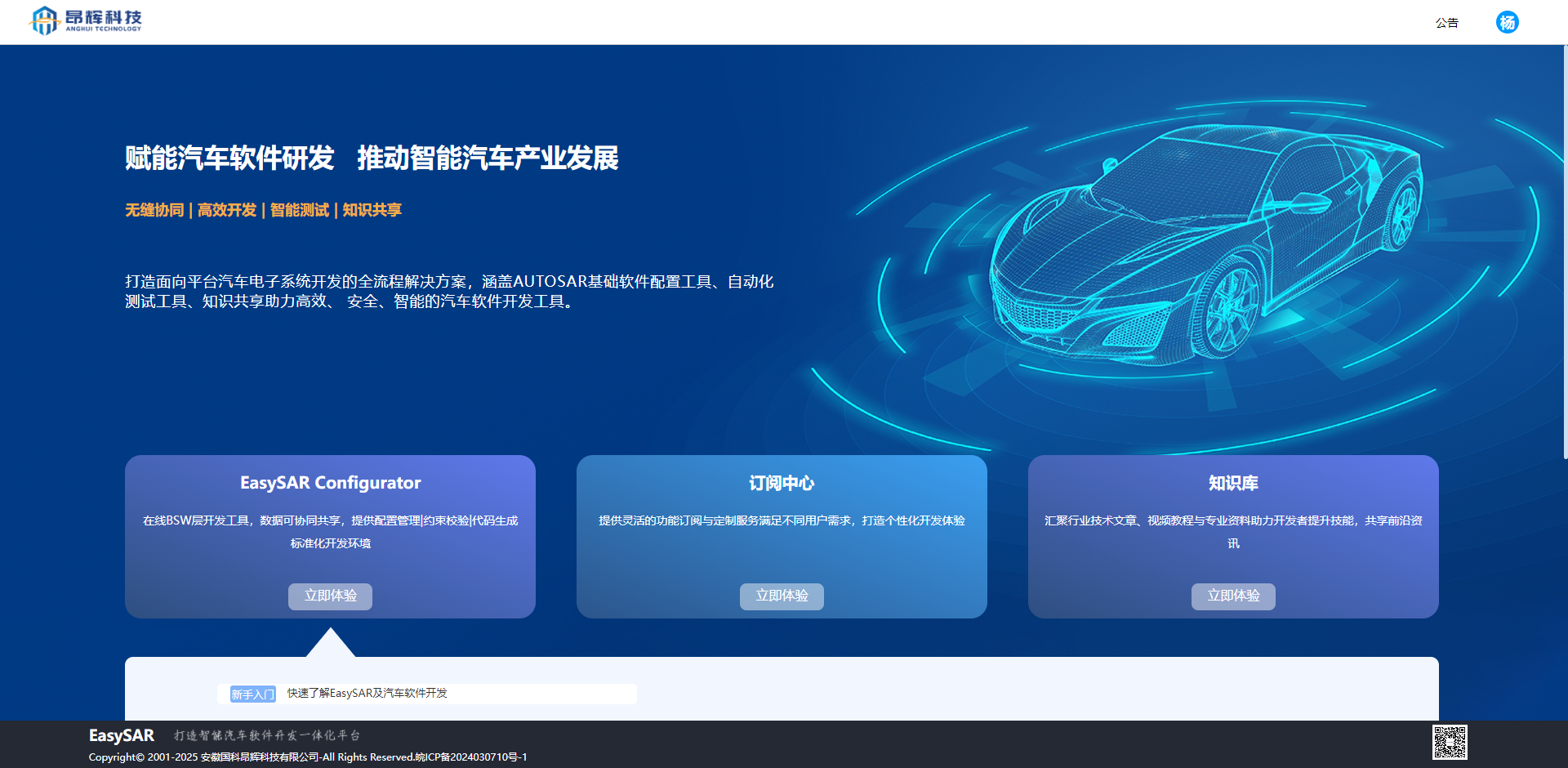Click intro paragraph mentioning AUTOSAR基础软件配置工具
This screenshot has height=768, width=1568.
pos(449,292)
